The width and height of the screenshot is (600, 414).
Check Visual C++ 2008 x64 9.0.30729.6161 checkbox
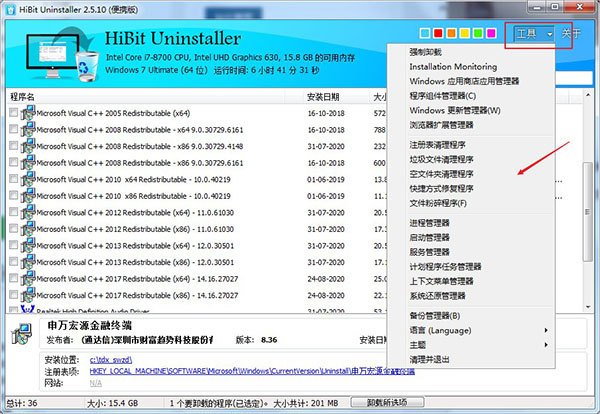click(13, 129)
